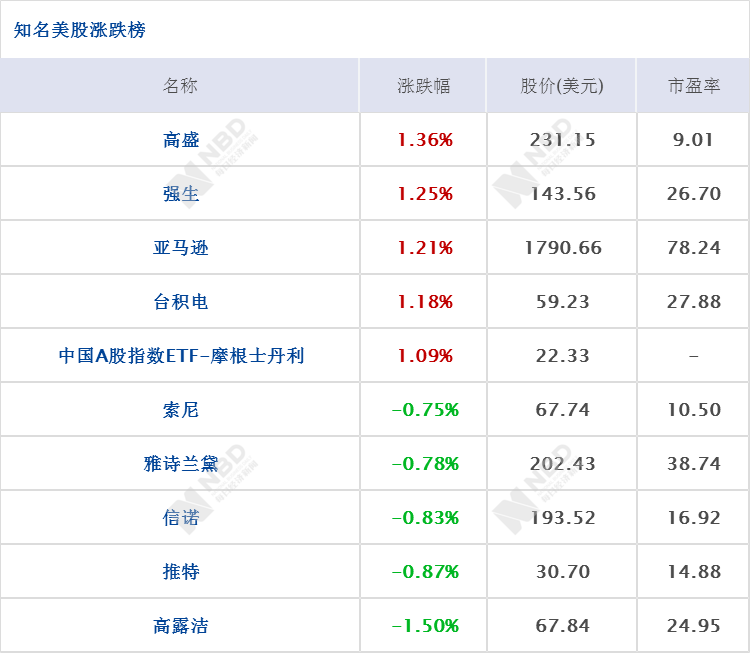The height and width of the screenshot is (653, 750).
Task: Open the 信诺 stock link
Action: 180,518
